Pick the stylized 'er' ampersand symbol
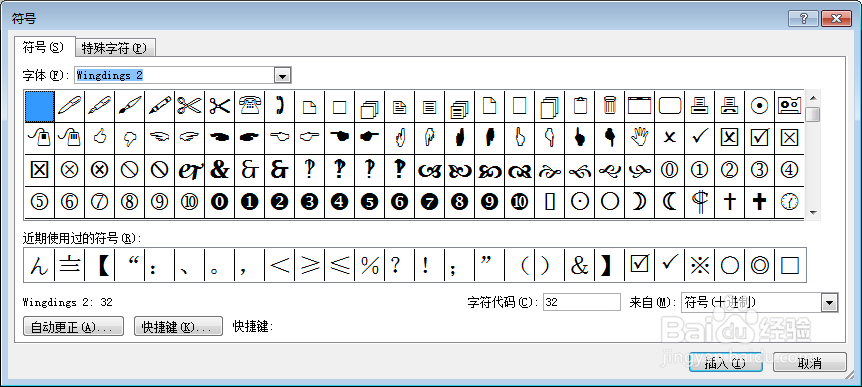This screenshot has height=387, width=862. click(190, 170)
